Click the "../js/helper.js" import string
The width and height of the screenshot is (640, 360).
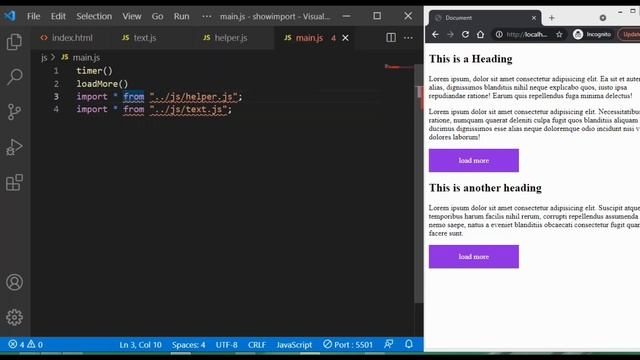tap(193, 97)
